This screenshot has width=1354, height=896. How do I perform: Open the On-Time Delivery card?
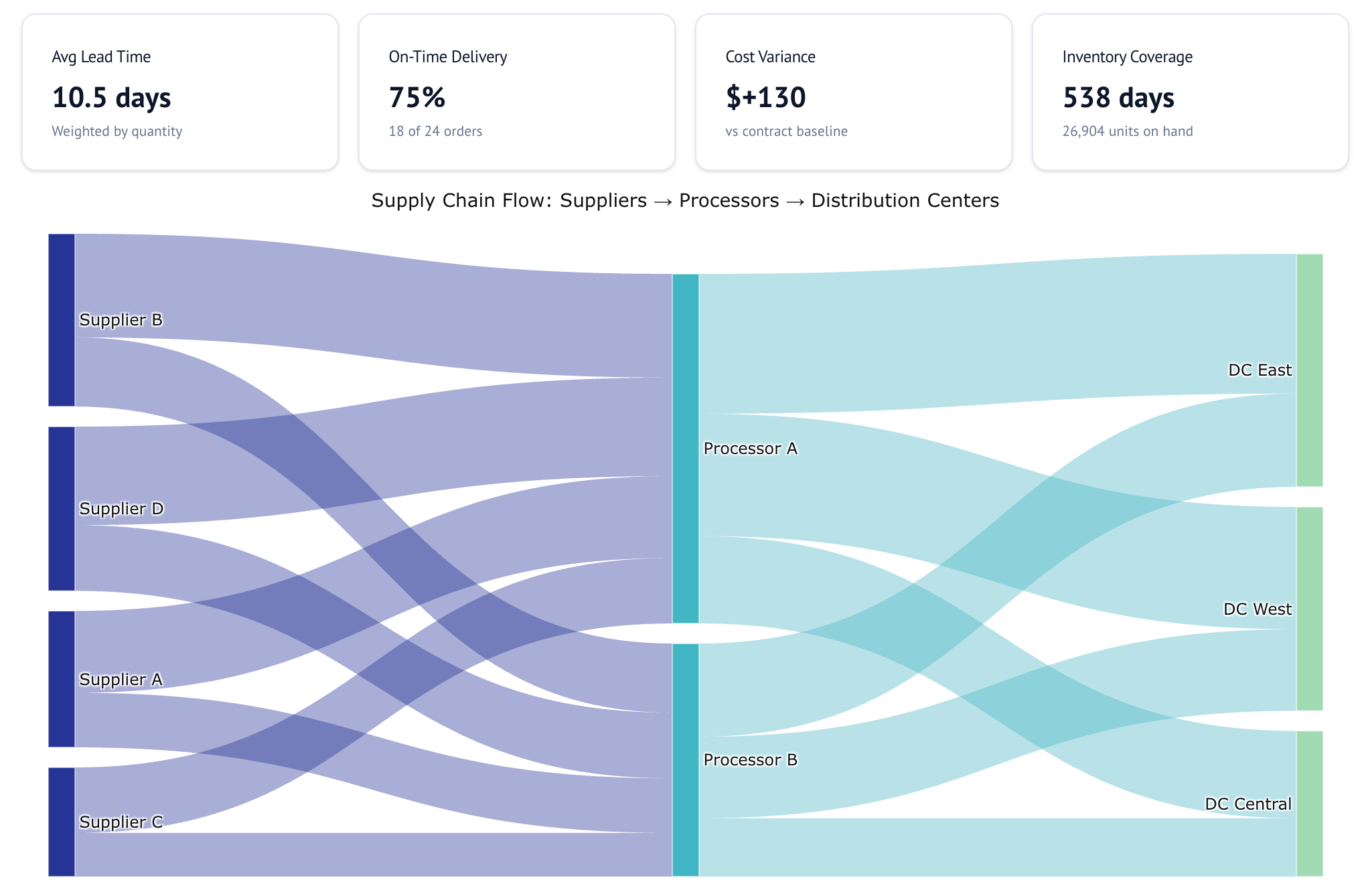click(x=516, y=92)
